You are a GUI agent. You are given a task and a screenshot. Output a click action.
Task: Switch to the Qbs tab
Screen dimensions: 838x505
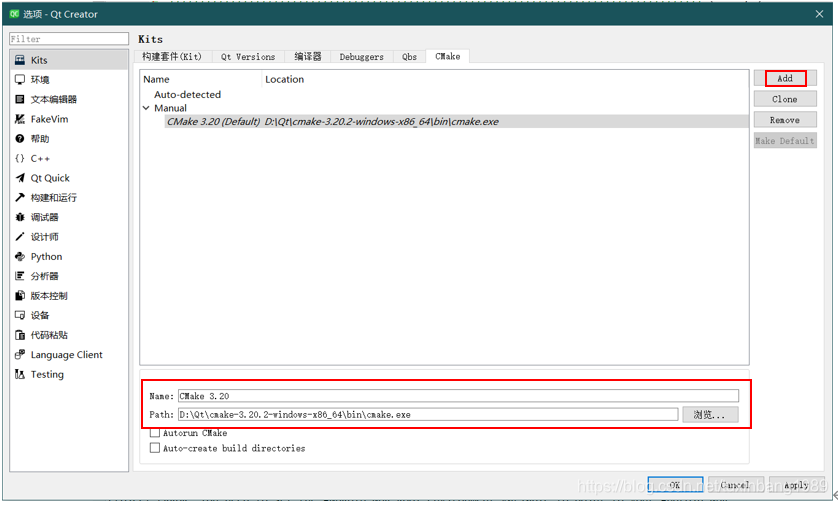[x=409, y=57]
